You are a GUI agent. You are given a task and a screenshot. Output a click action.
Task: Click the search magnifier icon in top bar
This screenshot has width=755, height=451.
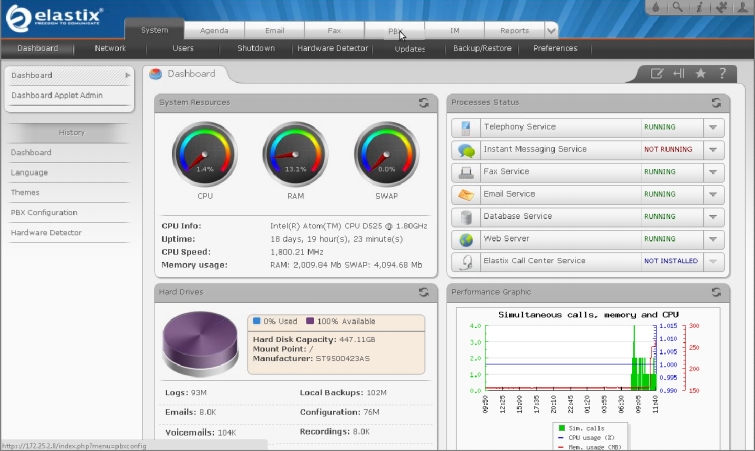pos(679,8)
